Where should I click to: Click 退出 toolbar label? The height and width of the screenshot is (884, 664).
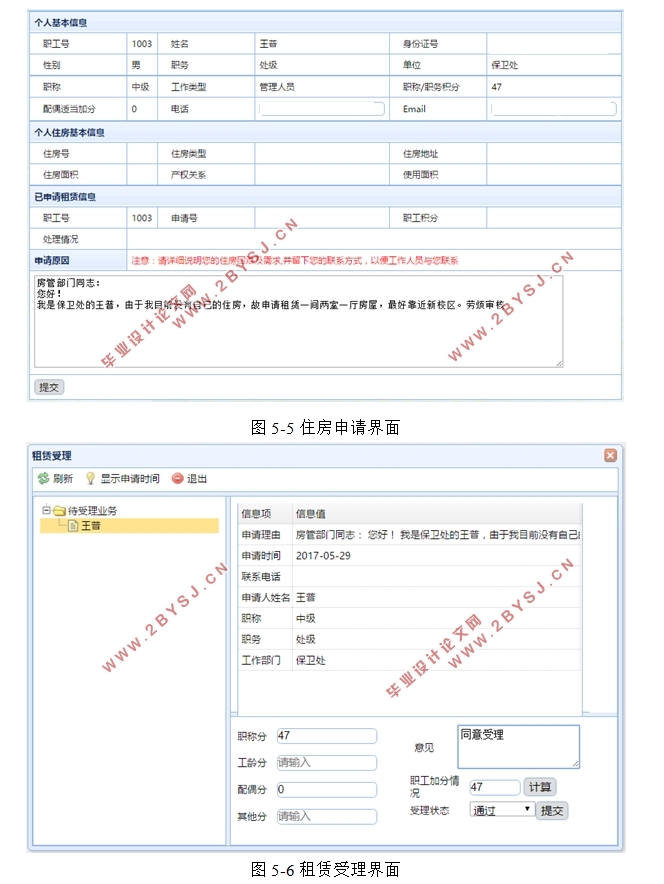pyautogui.click(x=197, y=479)
